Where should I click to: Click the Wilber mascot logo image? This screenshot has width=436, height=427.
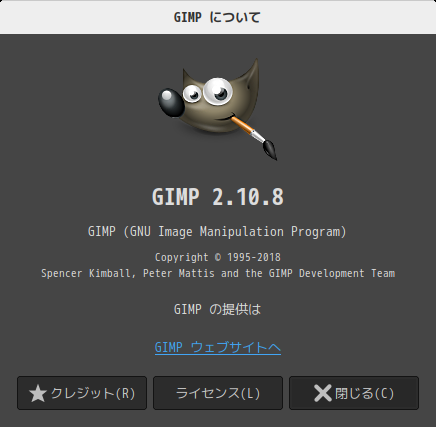[218, 109]
